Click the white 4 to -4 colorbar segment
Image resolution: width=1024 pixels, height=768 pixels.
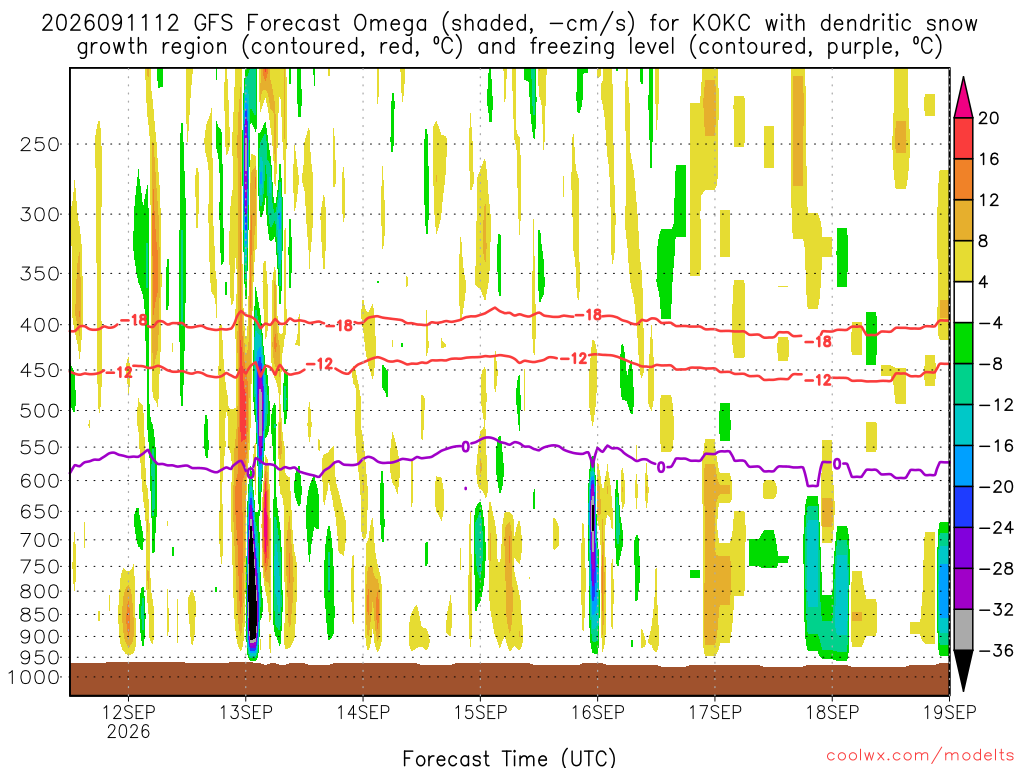pos(963,302)
